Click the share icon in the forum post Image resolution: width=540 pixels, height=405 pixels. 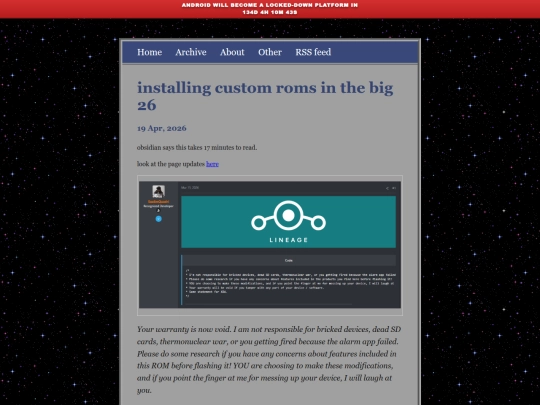click(387, 188)
